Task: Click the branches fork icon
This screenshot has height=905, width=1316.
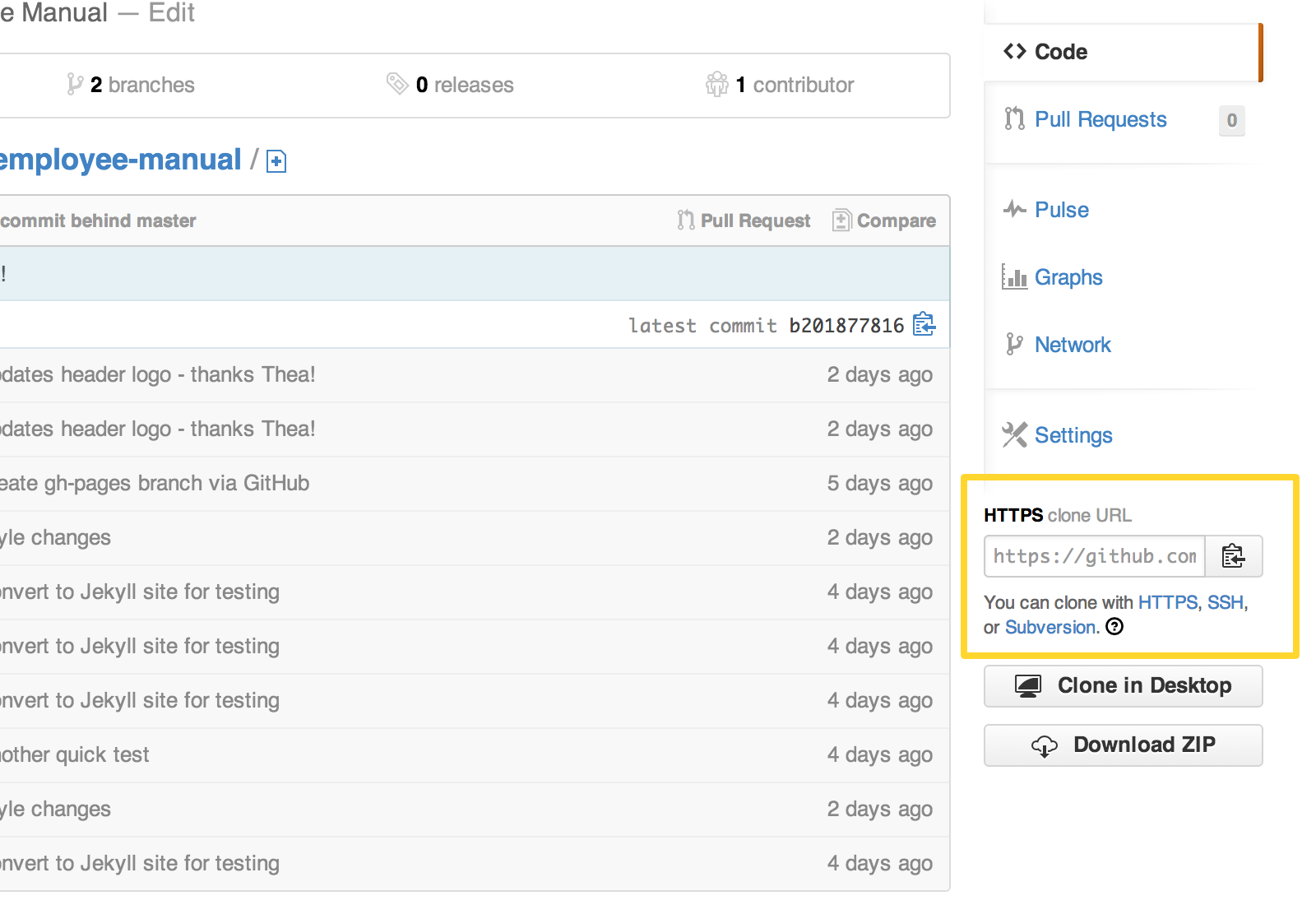Action: (75, 85)
